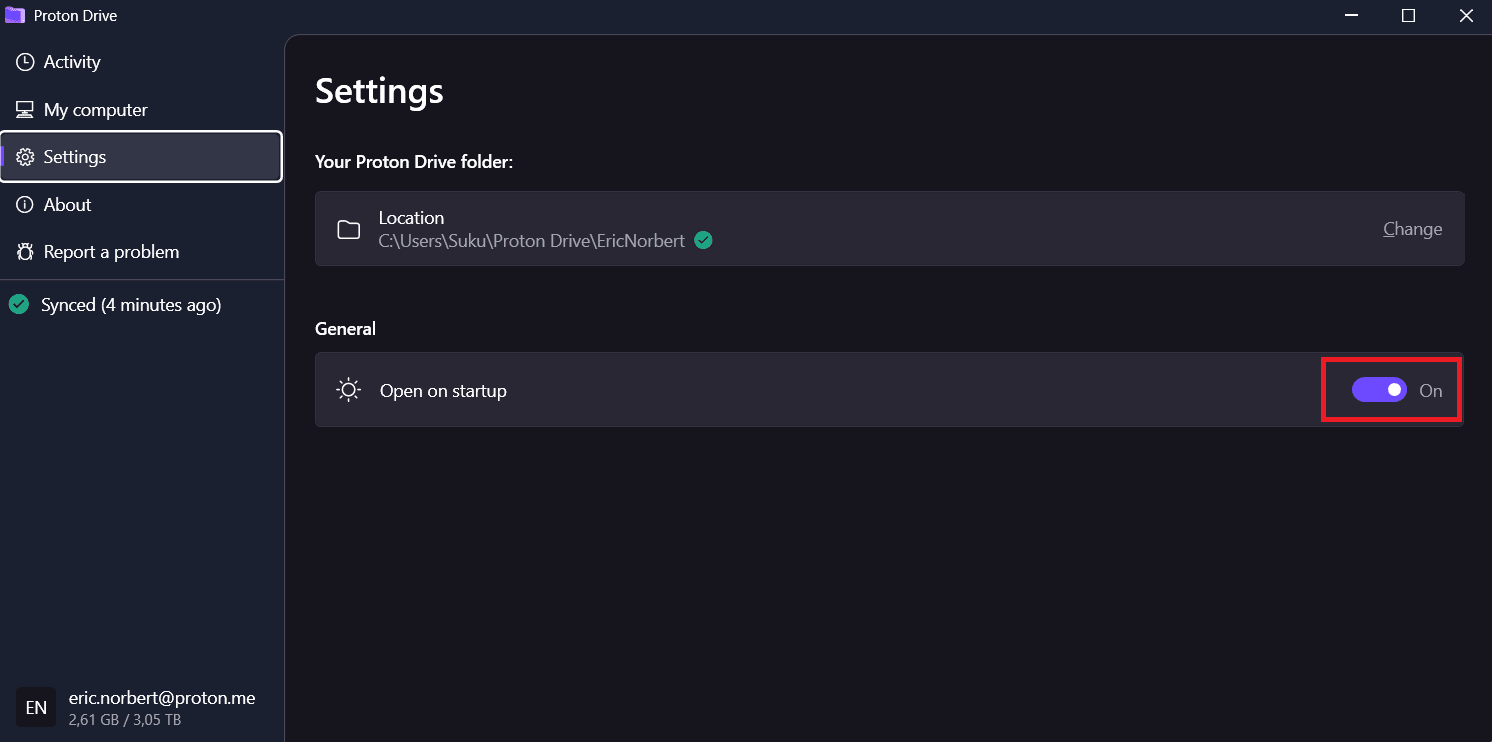This screenshot has height=742, width=1492.
Task: Change the Proton Drive folder location
Action: pos(1412,229)
